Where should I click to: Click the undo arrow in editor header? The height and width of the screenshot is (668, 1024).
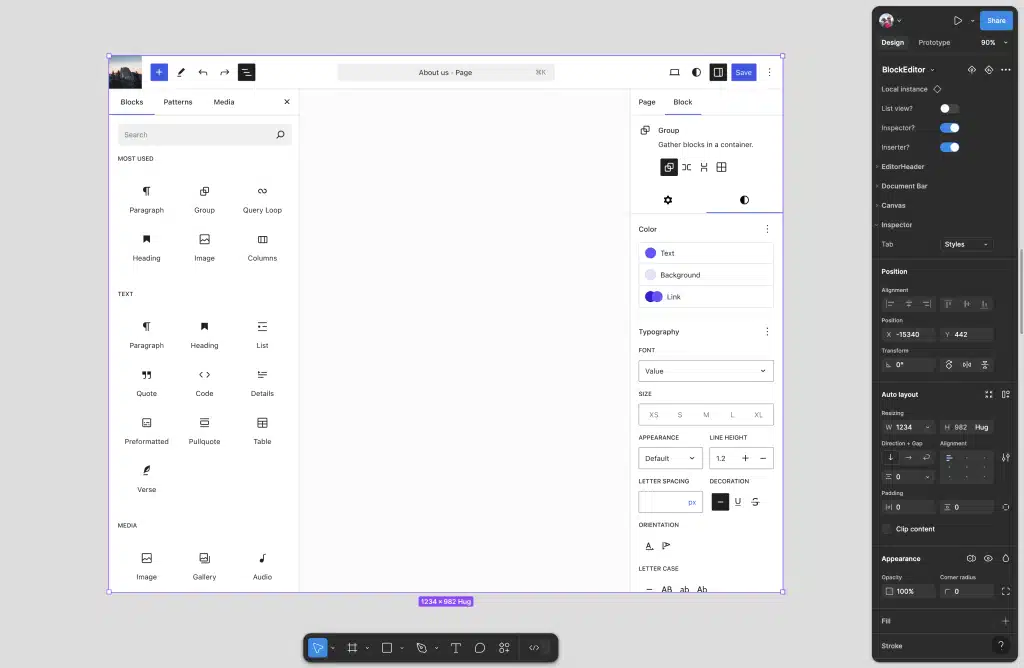[x=203, y=72]
